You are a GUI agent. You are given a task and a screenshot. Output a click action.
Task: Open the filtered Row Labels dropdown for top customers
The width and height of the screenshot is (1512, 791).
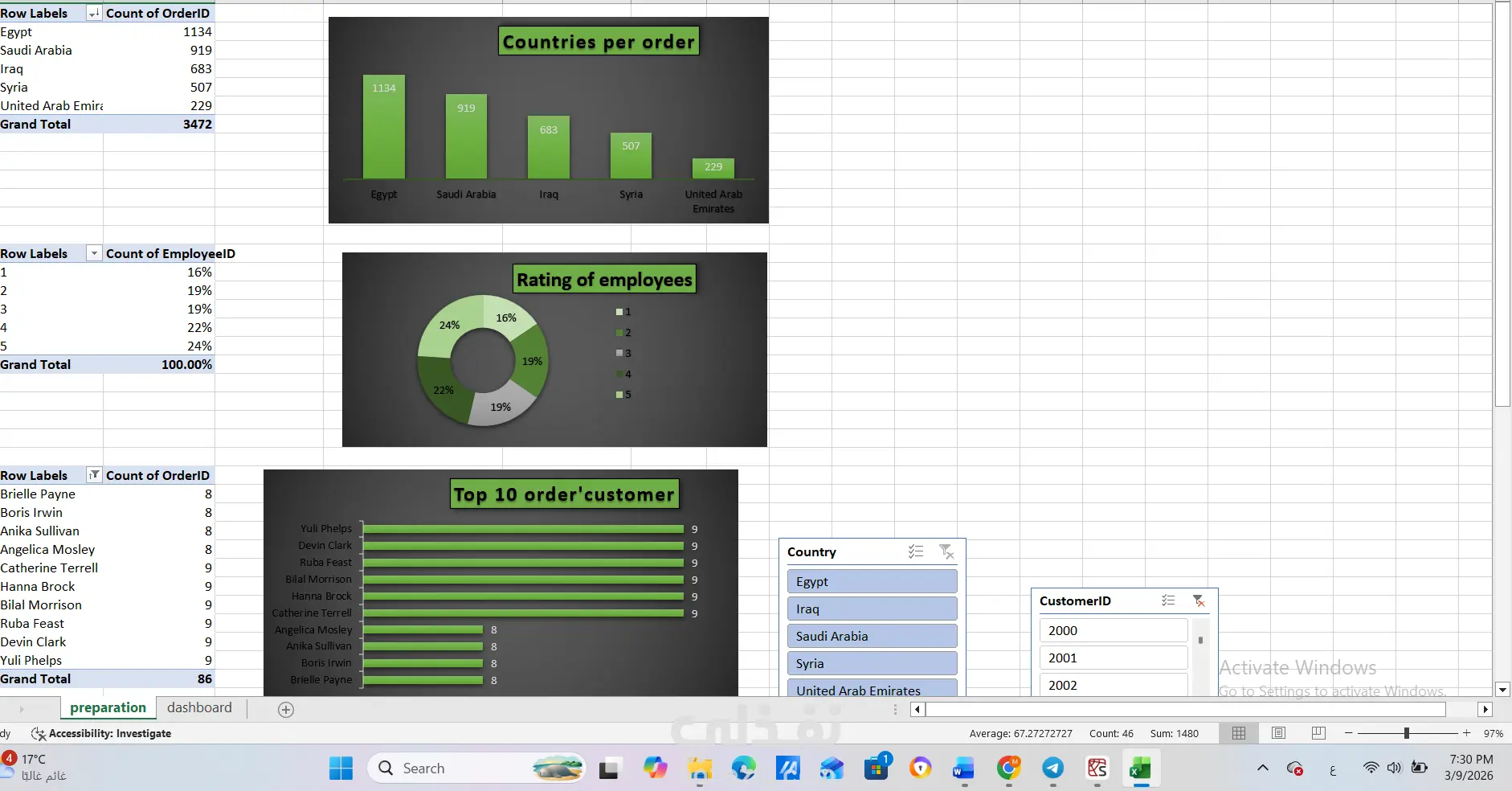94,475
